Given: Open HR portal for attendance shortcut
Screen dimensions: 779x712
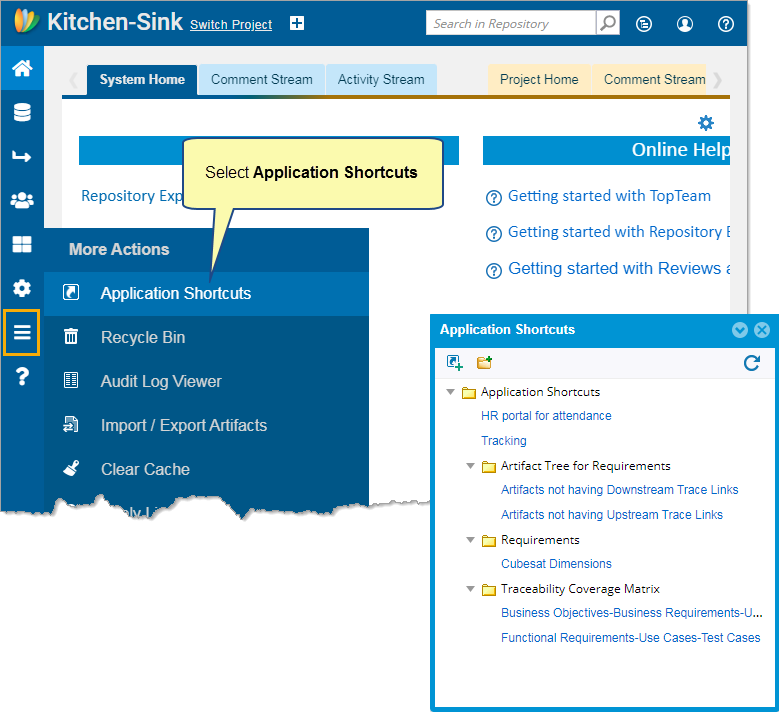Looking at the screenshot, I should [546, 416].
